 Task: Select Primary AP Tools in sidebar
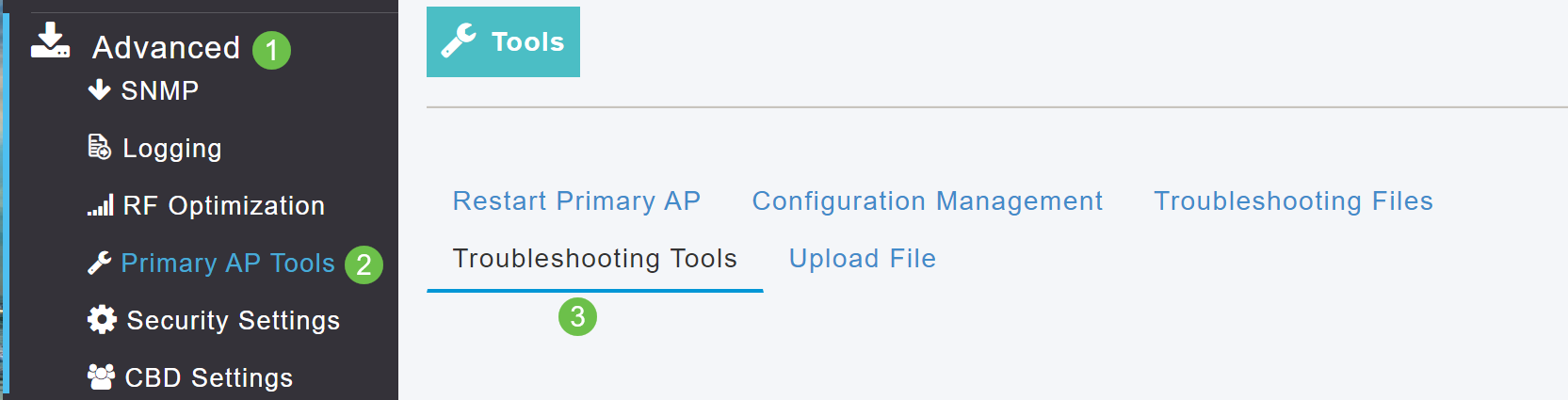click(228, 263)
